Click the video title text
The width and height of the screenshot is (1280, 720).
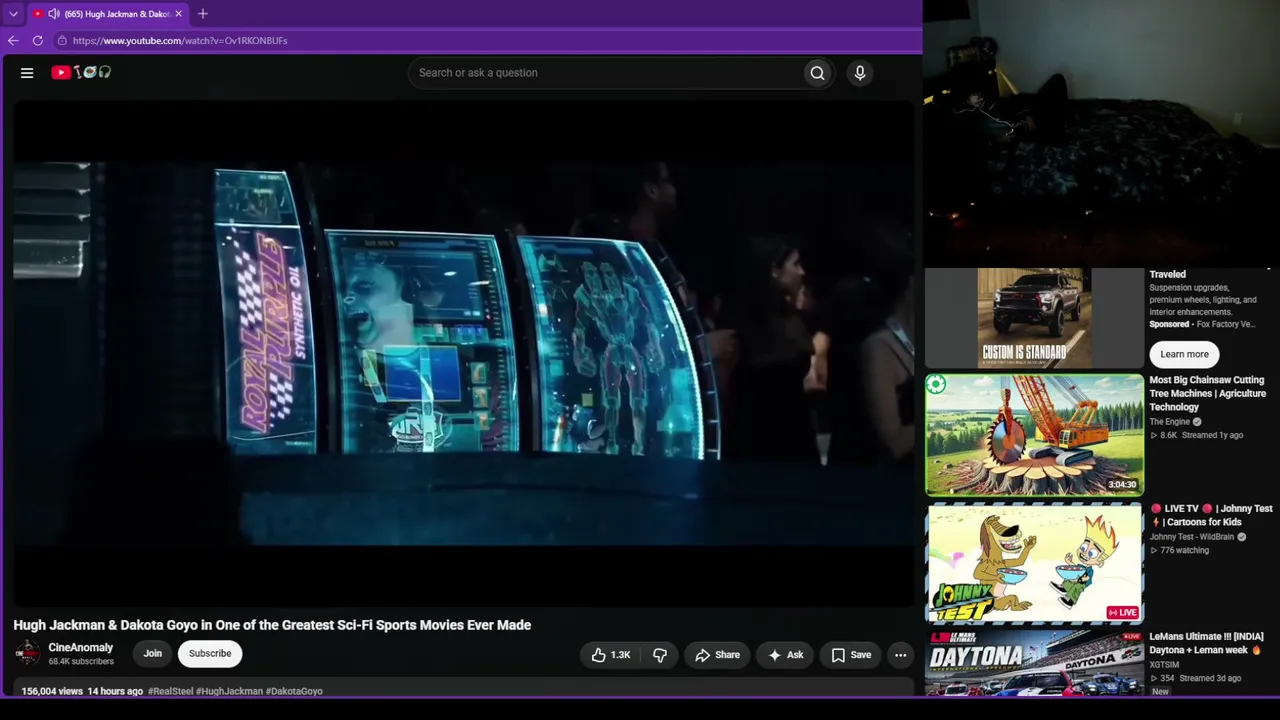pos(272,625)
